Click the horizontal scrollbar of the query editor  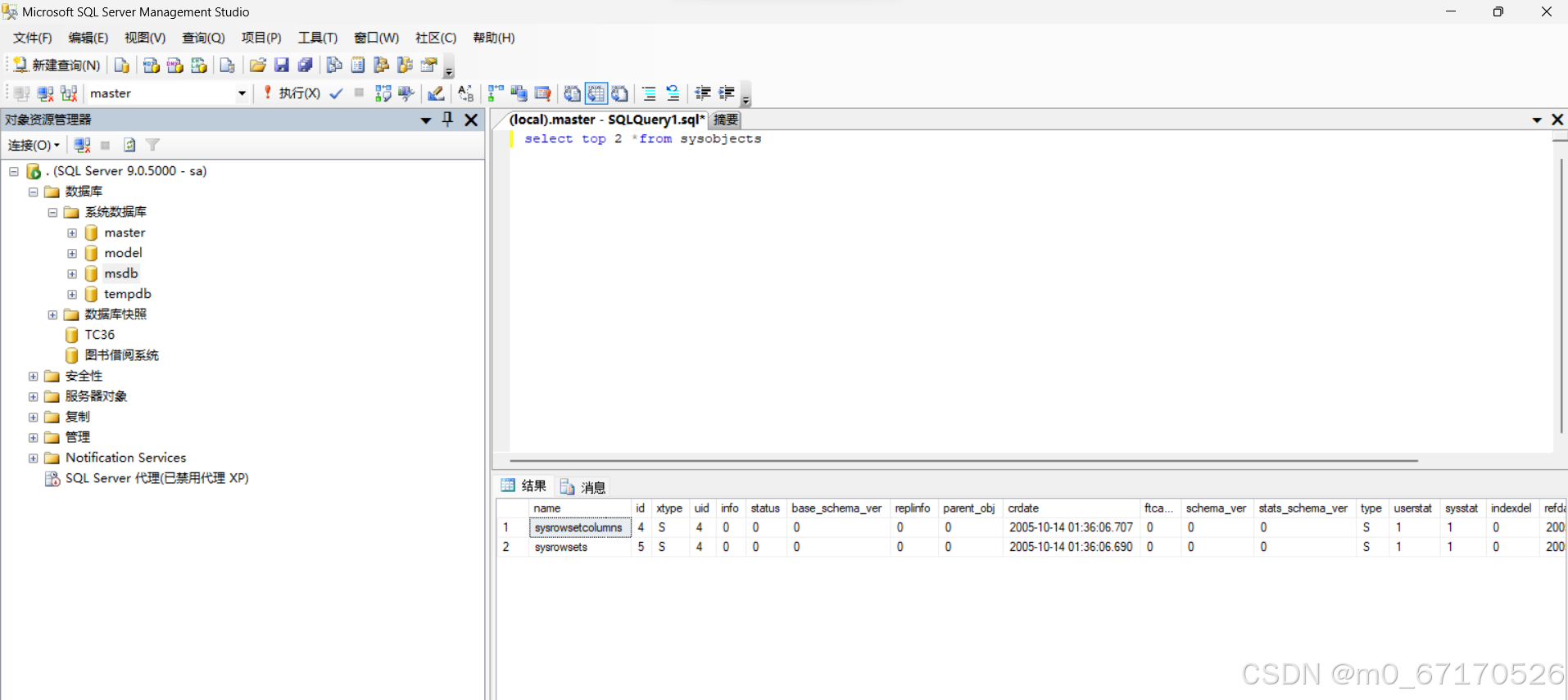point(963,461)
